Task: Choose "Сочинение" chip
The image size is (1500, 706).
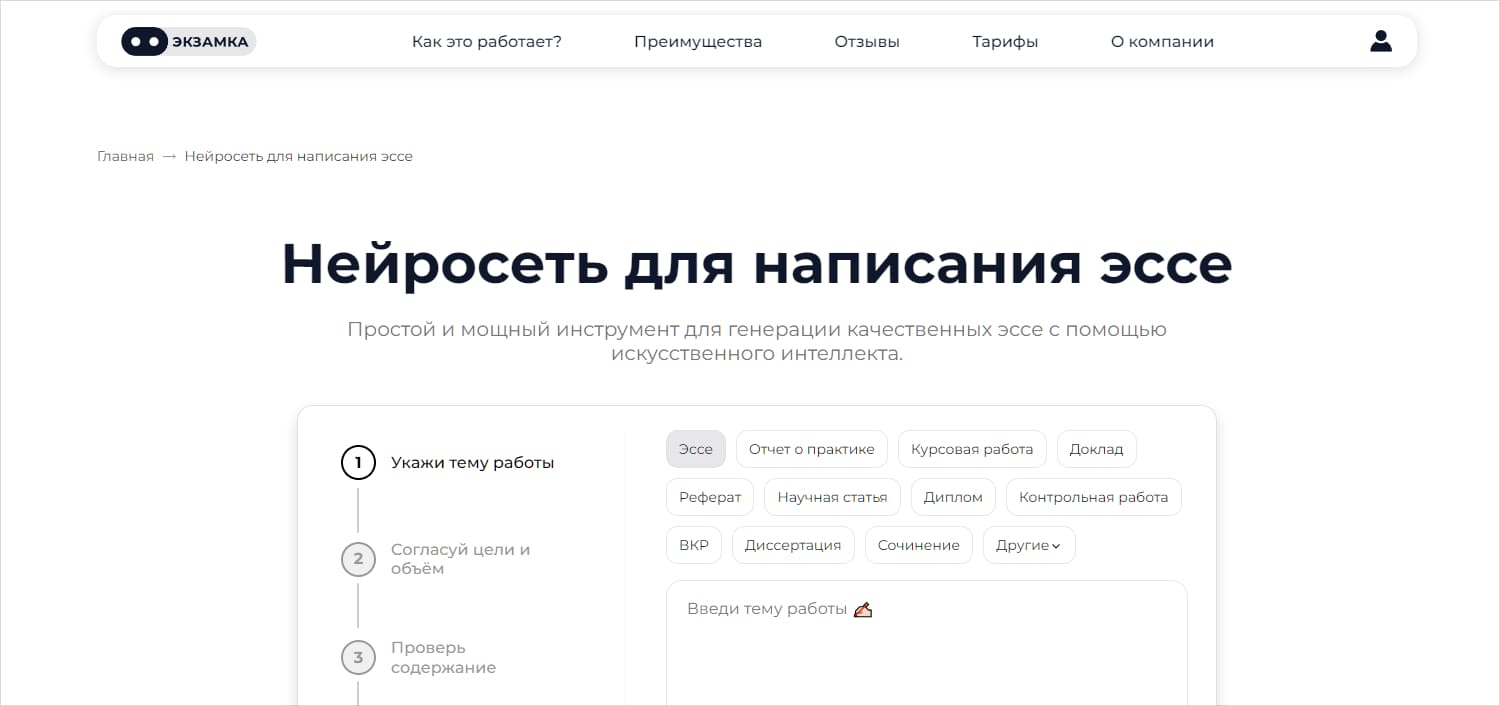Action: [918, 545]
